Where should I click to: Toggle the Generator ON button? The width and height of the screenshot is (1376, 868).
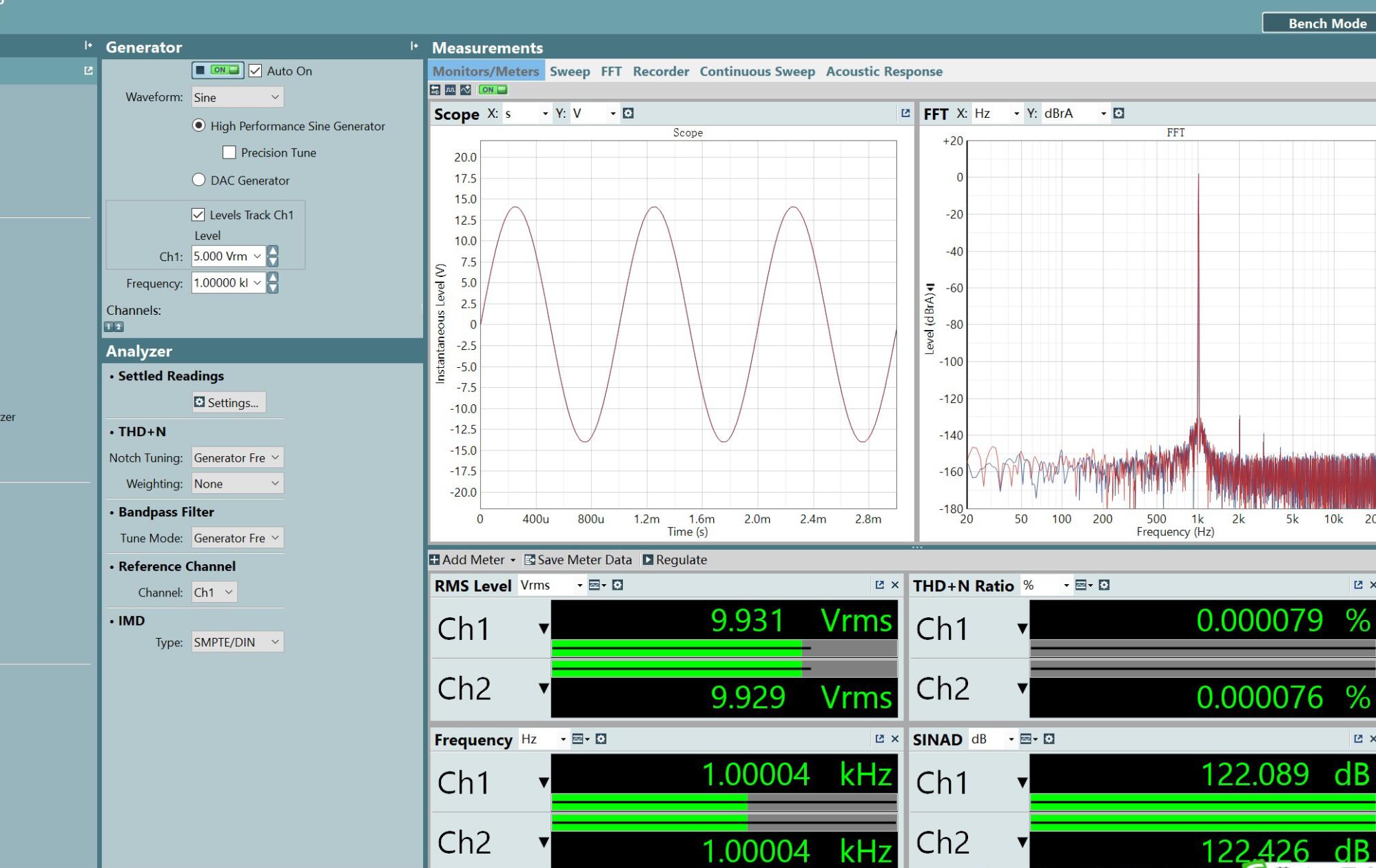click(218, 70)
